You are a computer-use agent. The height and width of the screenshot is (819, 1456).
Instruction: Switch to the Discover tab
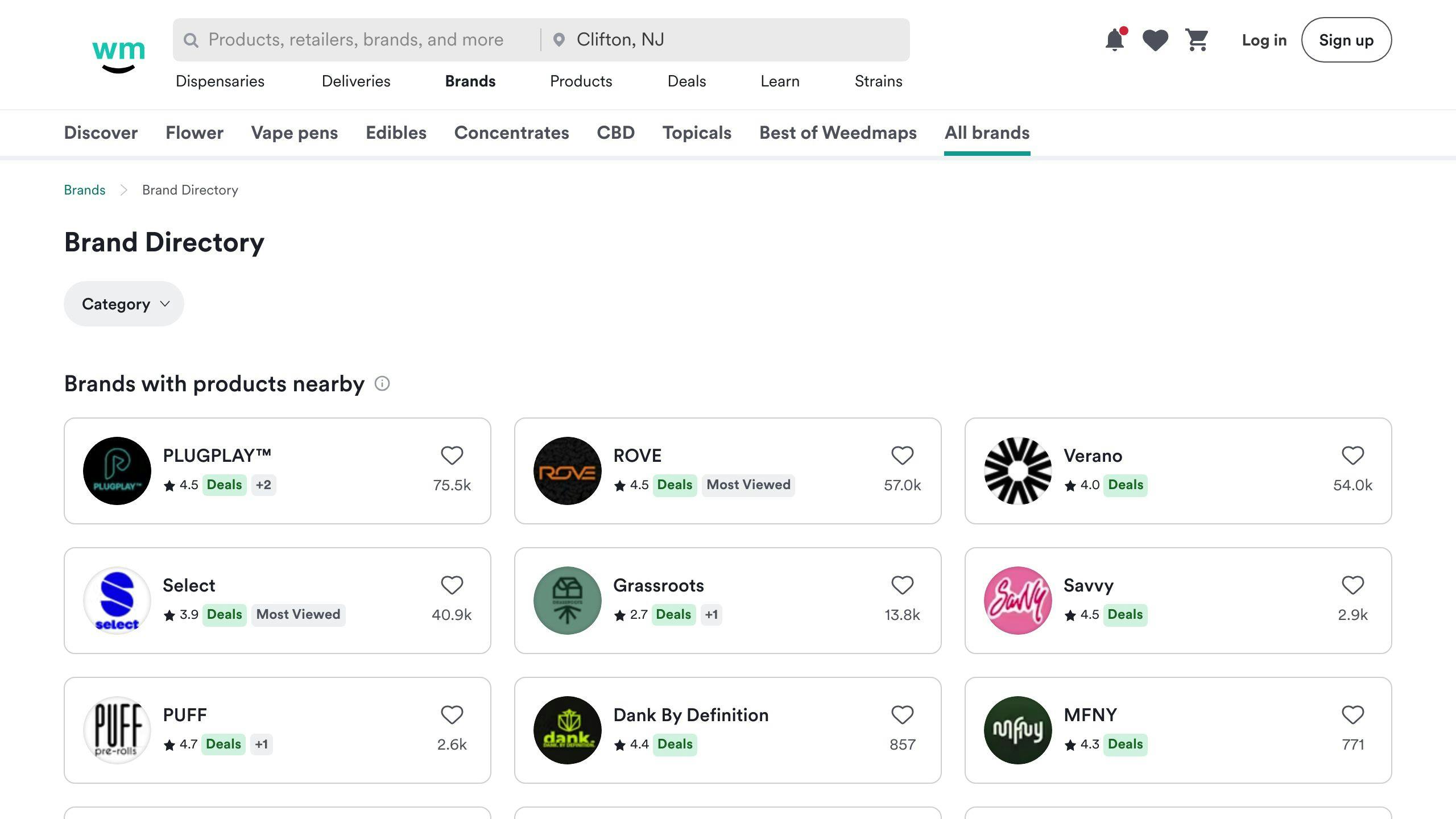(101, 133)
